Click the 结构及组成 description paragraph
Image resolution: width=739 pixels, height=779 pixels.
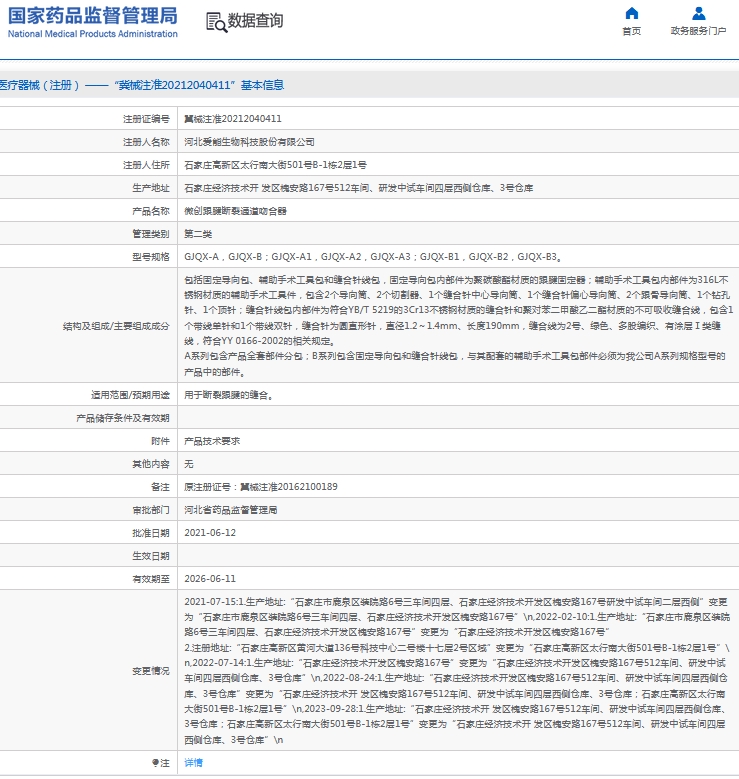click(458, 325)
